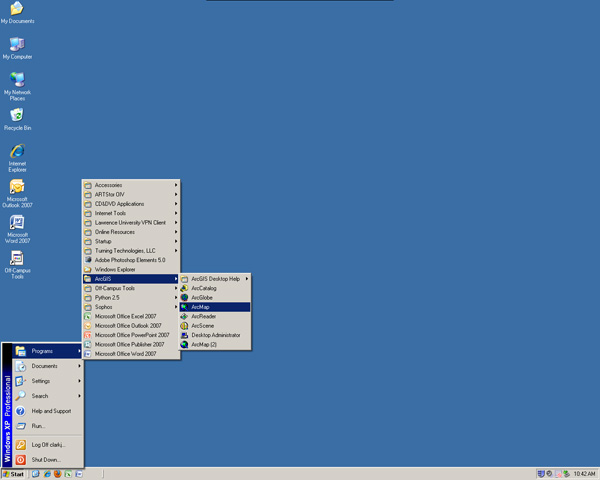The image size is (600, 480).
Task: Open My Computer desktop icon
Action: click(17, 48)
